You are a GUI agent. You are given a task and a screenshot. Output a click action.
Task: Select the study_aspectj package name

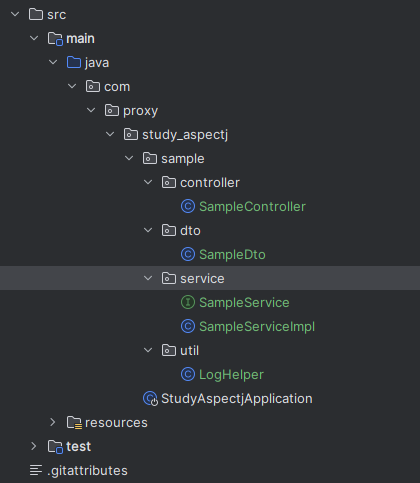(x=185, y=135)
